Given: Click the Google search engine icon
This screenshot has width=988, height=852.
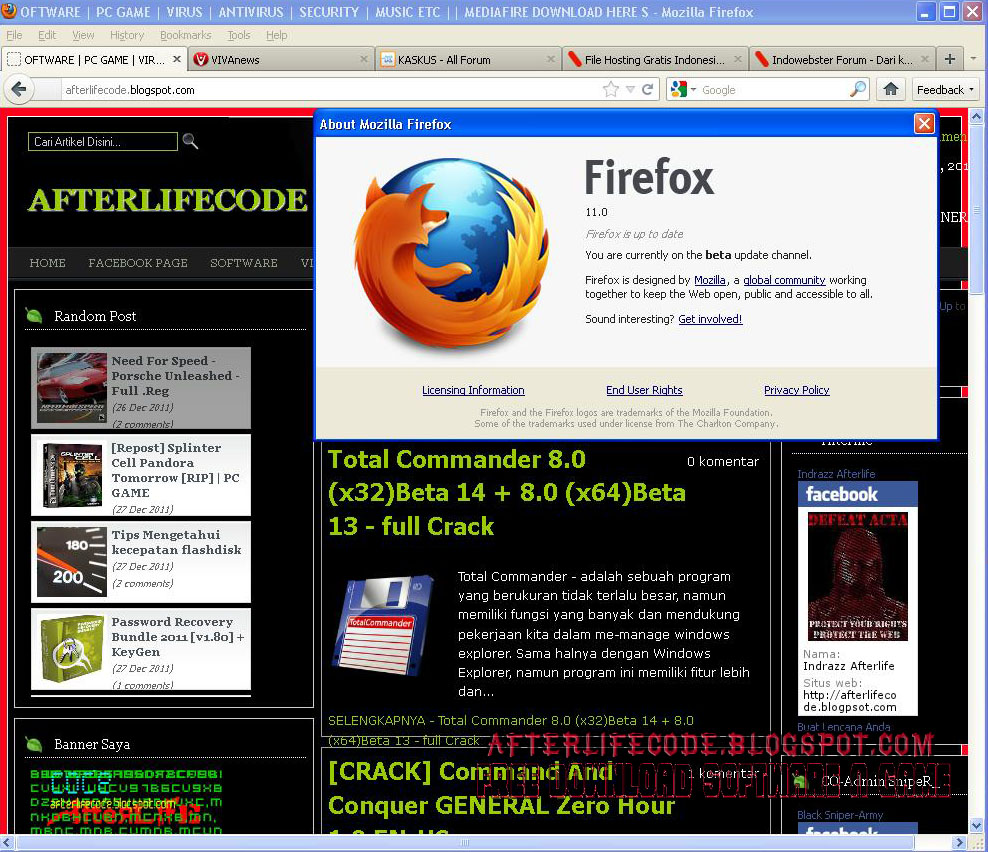Looking at the screenshot, I should (x=679, y=89).
